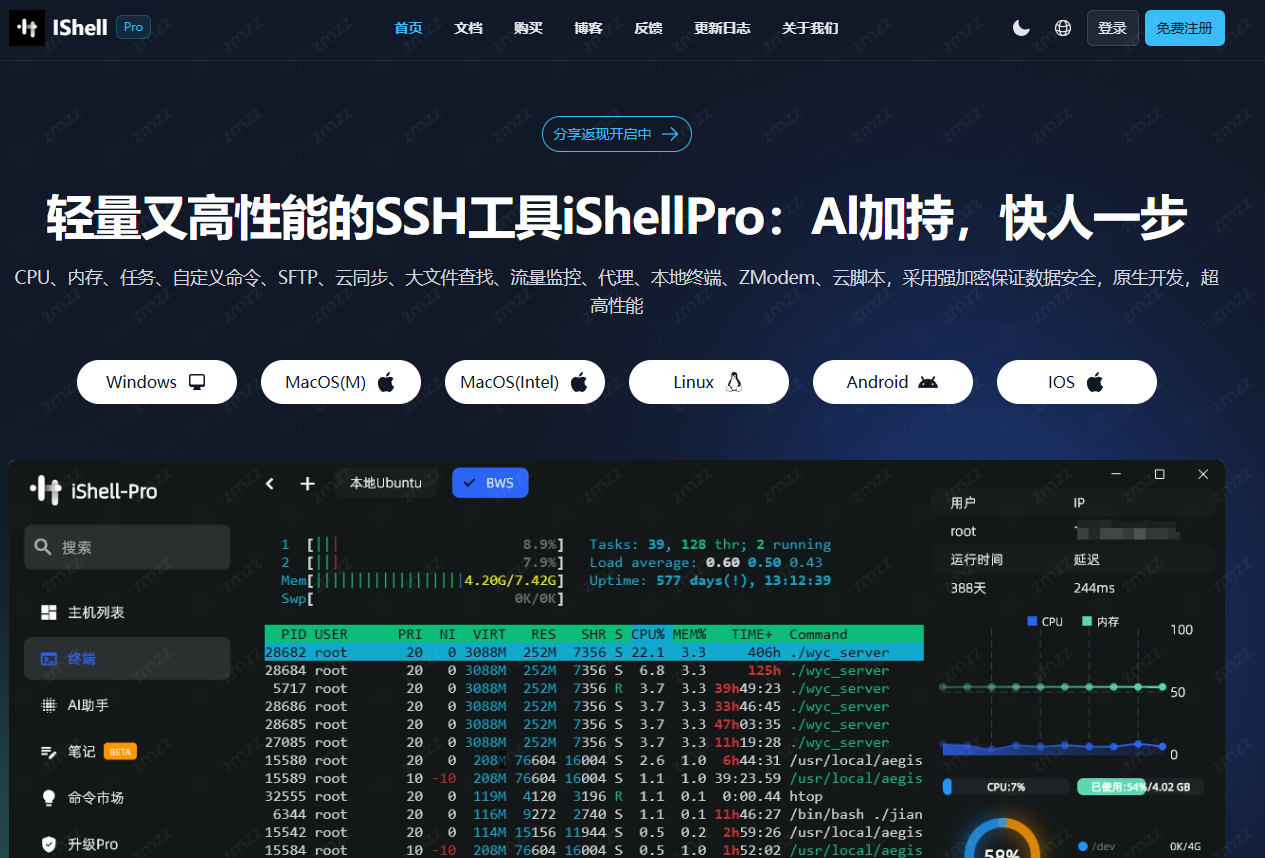Click the penguin icon on Linux button
The image size is (1265, 858).
[734, 382]
